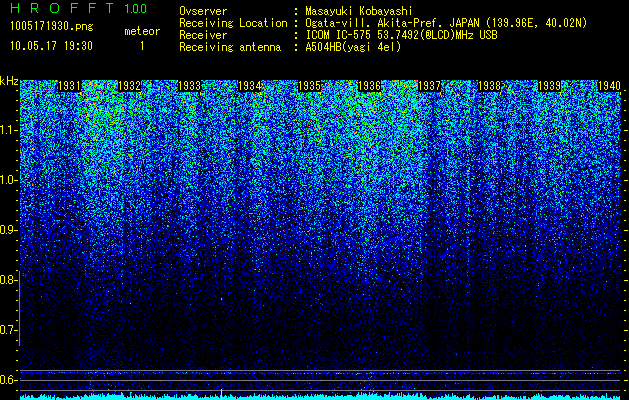Click the 'Receiving antenna' label
This screenshot has width=629, height=400.
tap(230, 47)
